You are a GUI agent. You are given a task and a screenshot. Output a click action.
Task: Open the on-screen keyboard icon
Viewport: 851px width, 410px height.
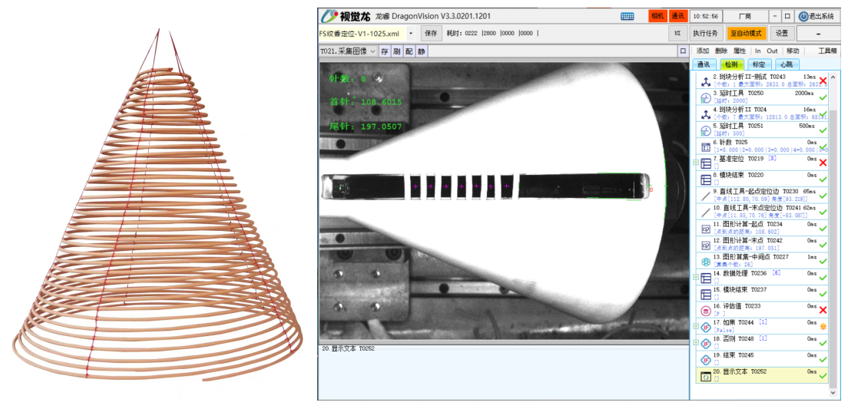pyautogui.click(x=627, y=16)
